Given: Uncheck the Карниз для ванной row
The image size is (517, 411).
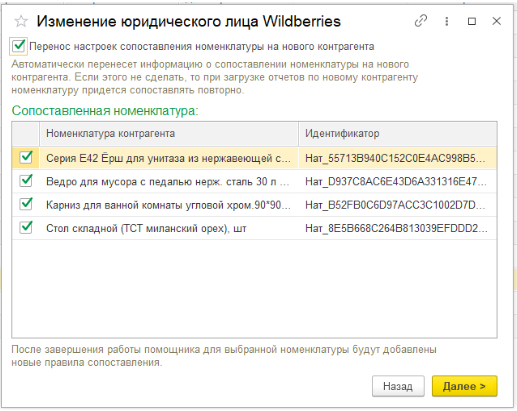Looking at the screenshot, I should (x=26, y=204).
